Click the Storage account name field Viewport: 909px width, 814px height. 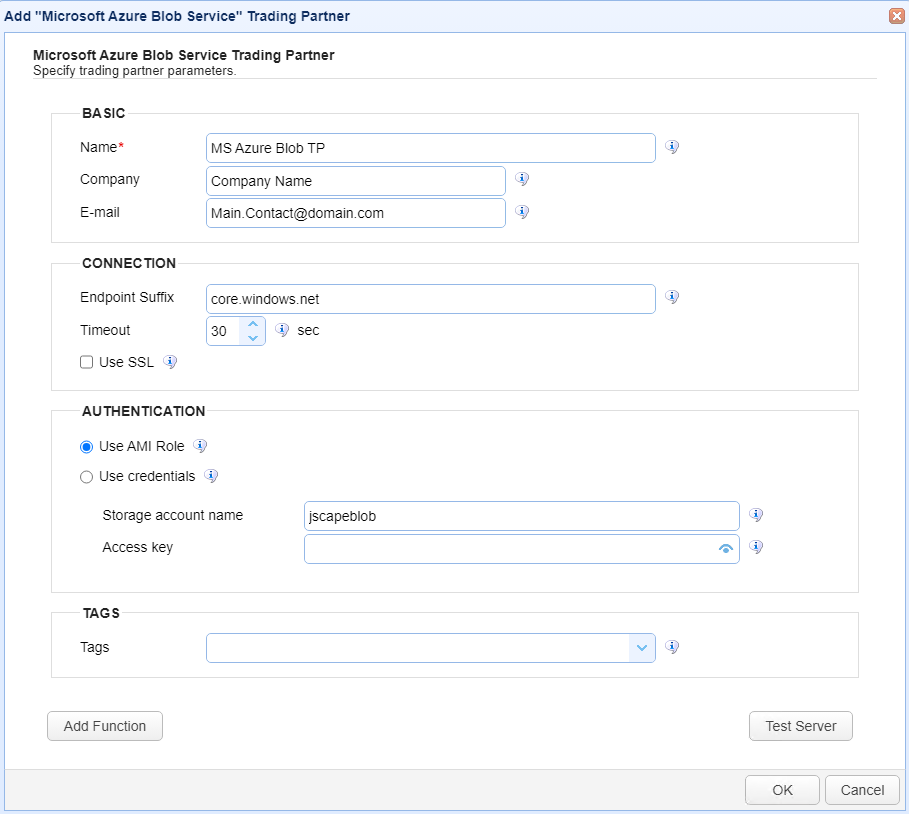(x=522, y=516)
